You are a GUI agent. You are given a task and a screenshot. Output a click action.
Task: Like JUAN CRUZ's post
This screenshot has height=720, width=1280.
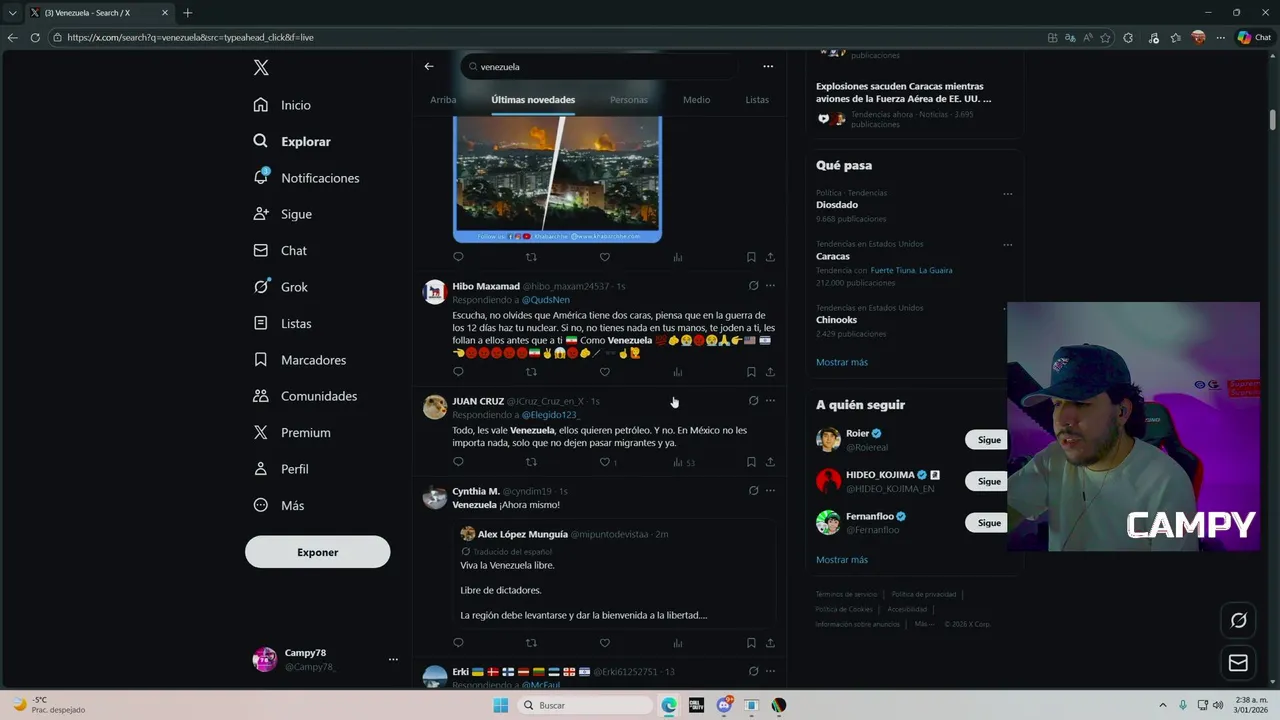pos(604,462)
